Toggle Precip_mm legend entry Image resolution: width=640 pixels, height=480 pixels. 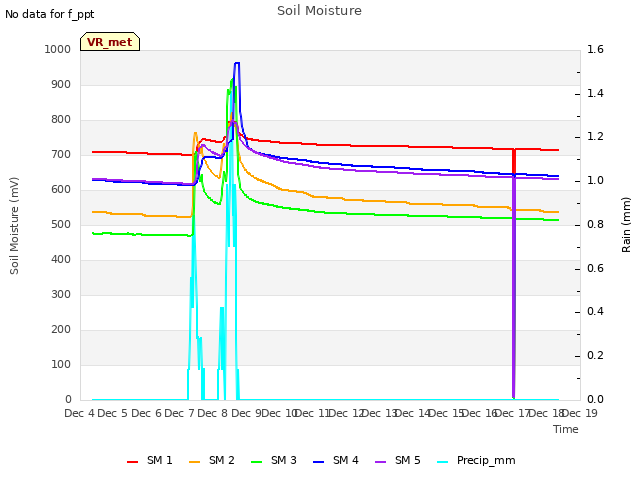coord(476,460)
